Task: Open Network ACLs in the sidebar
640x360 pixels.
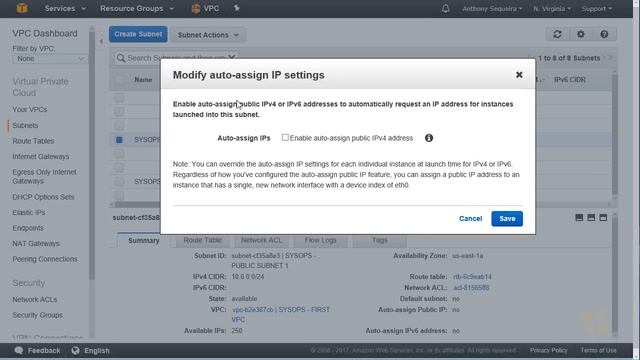Action: (35, 299)
